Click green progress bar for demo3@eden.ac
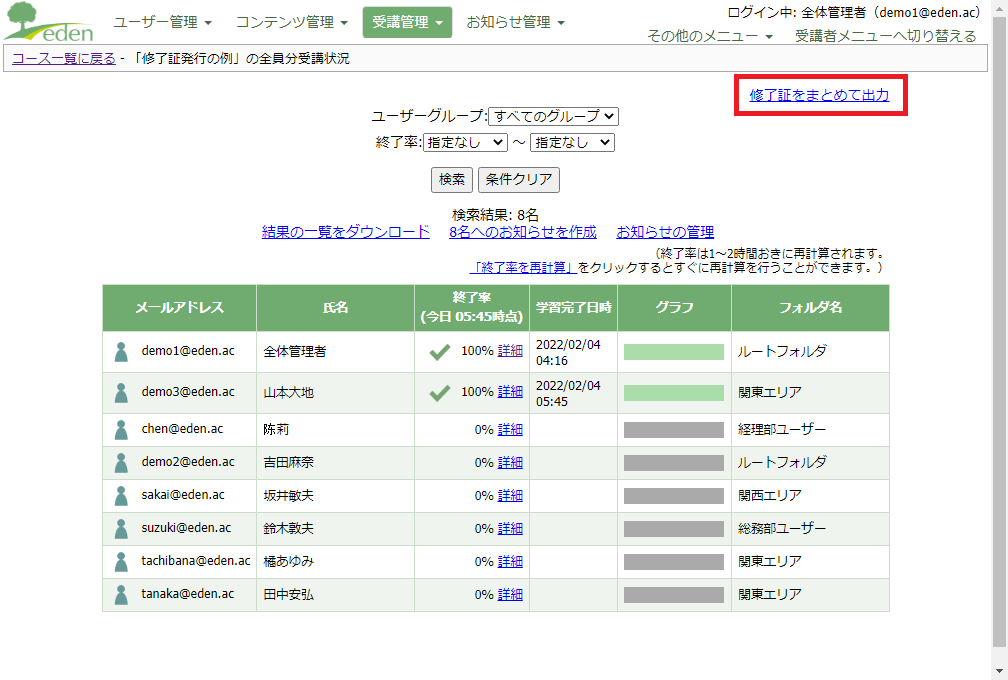 point(673,393)
